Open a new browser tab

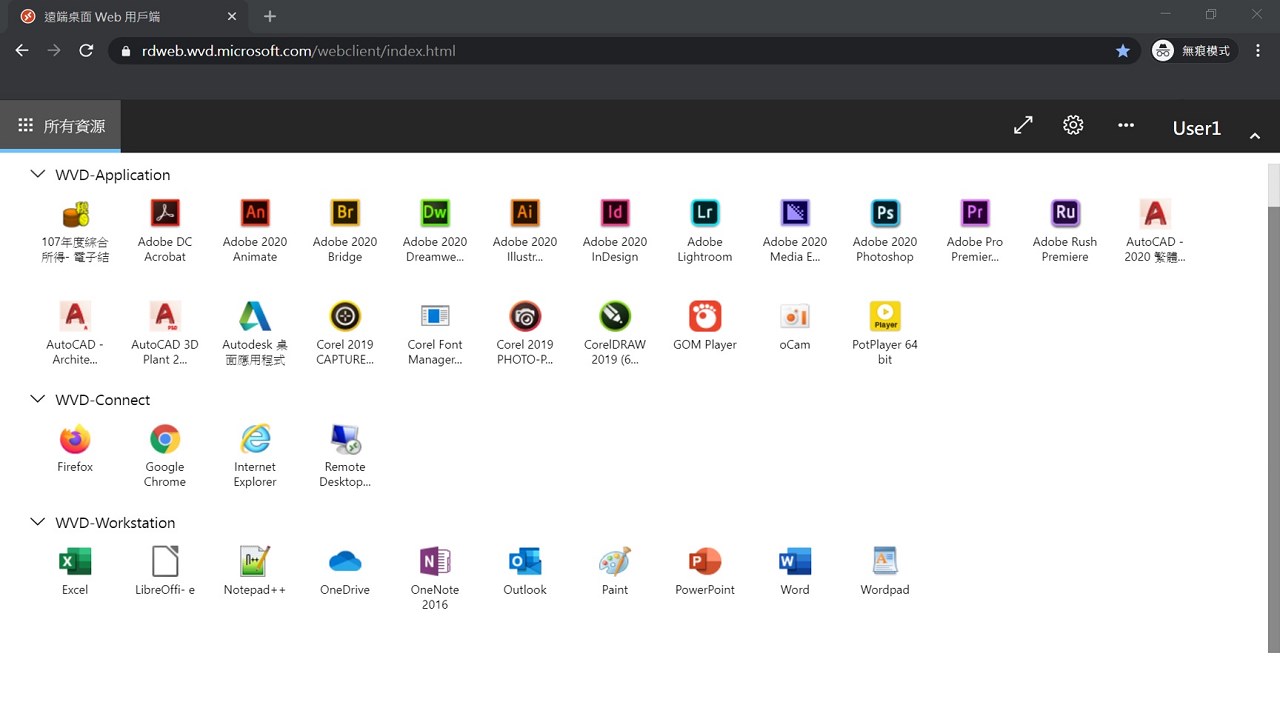point(270,17)
